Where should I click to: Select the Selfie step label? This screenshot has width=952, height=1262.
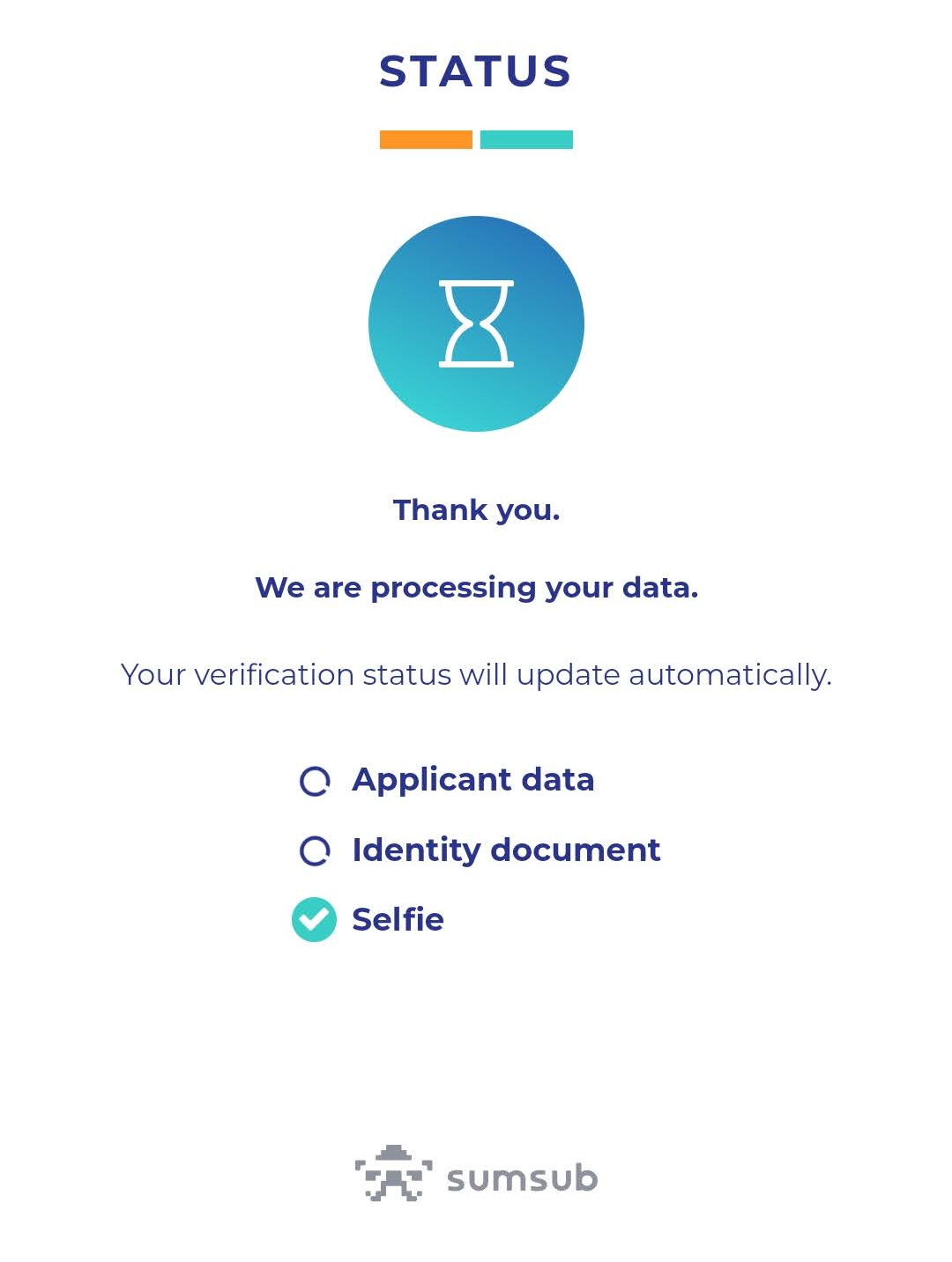[x=398, y=919]
